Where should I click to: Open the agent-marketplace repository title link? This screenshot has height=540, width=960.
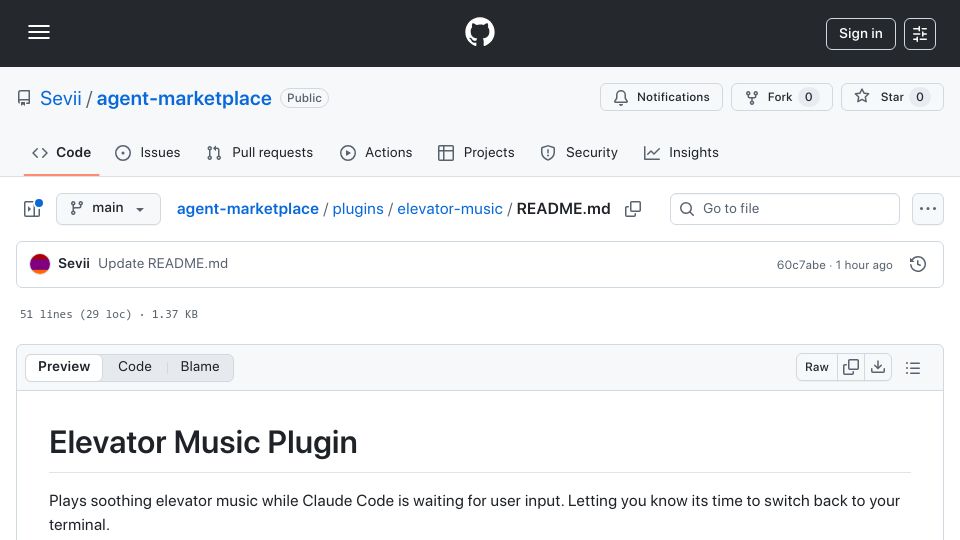(x=184, y=98)
